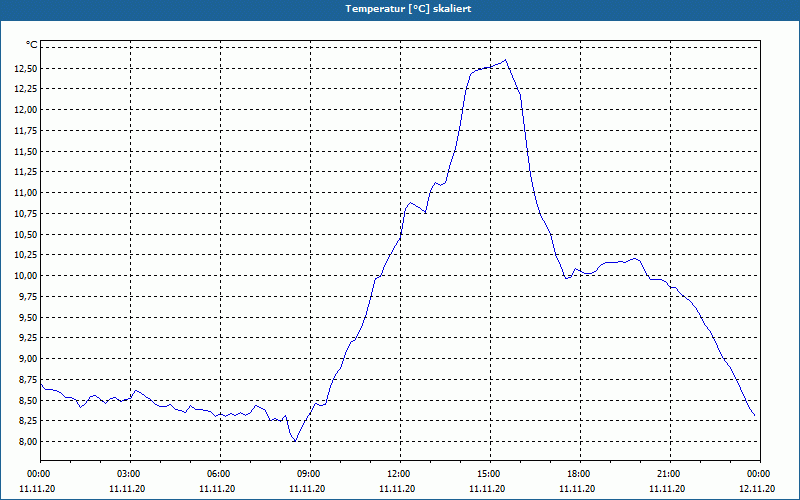Viewport: 800px width, 500px height.
Task: Select the 11.11.20 date beneath 06:00
Action: [217, 489]
